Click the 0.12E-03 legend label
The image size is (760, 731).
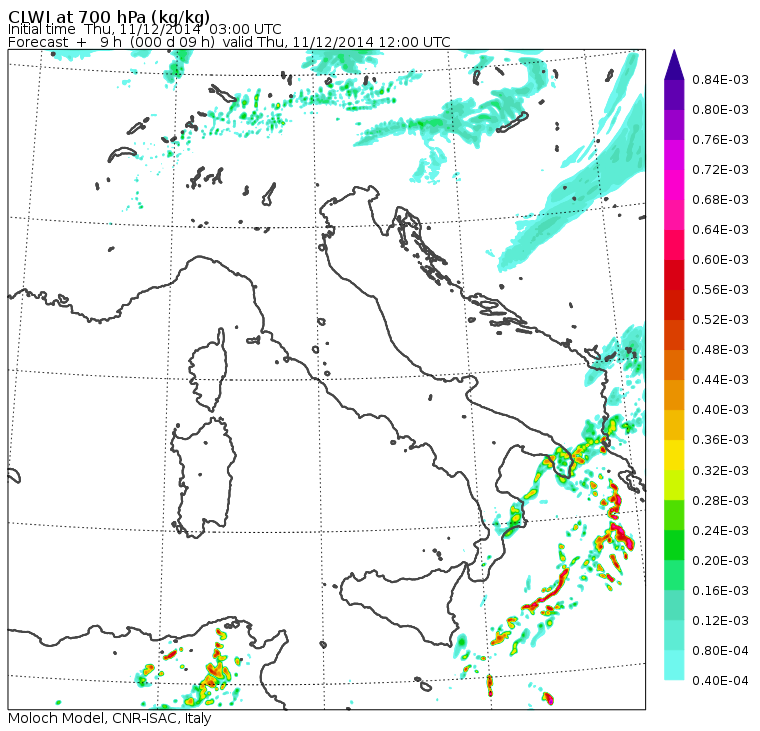tap(720, 621)
